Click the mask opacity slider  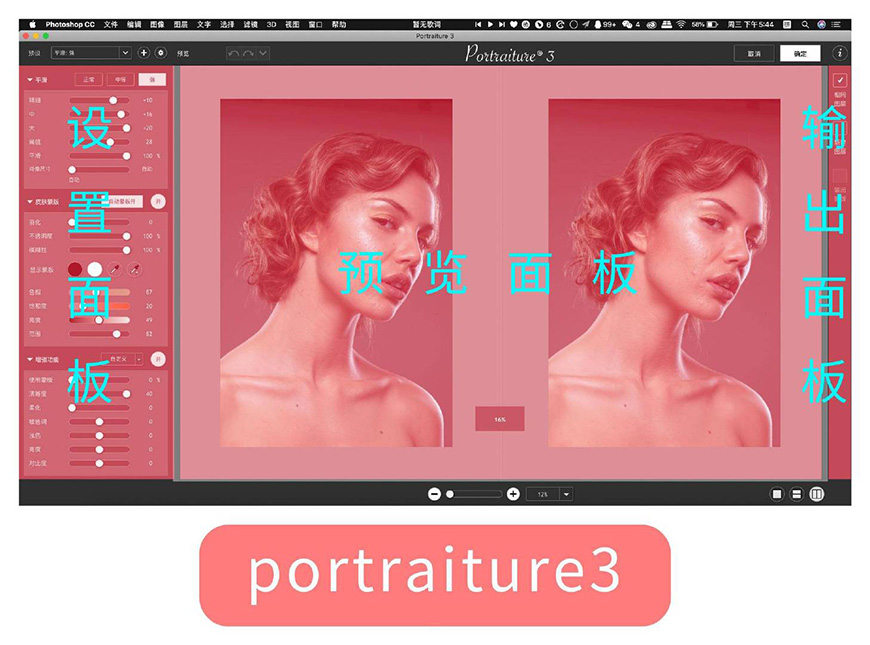pyautogui.click(x=99, y=236)
